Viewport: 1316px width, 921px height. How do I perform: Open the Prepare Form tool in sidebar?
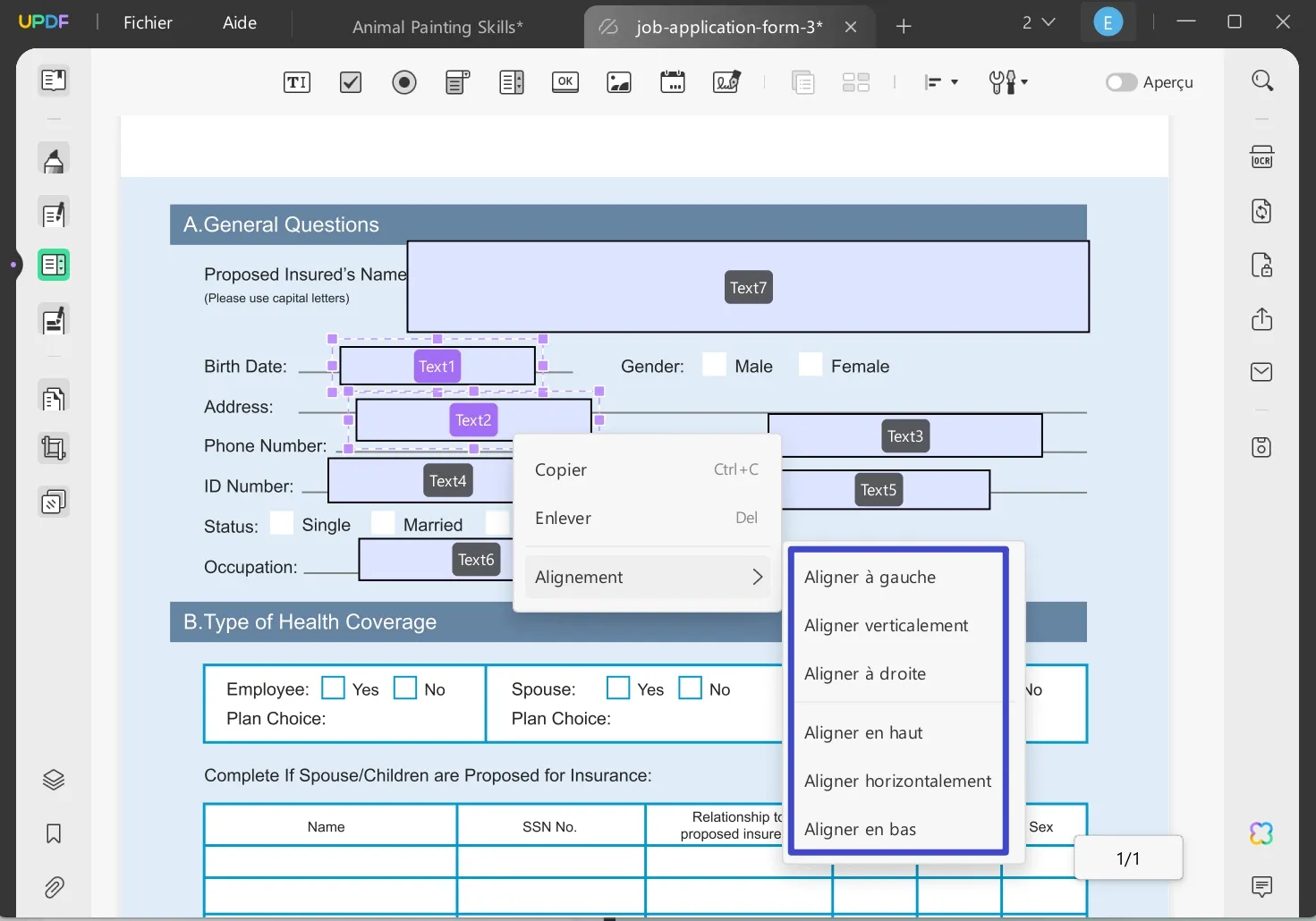pos(54,265)
